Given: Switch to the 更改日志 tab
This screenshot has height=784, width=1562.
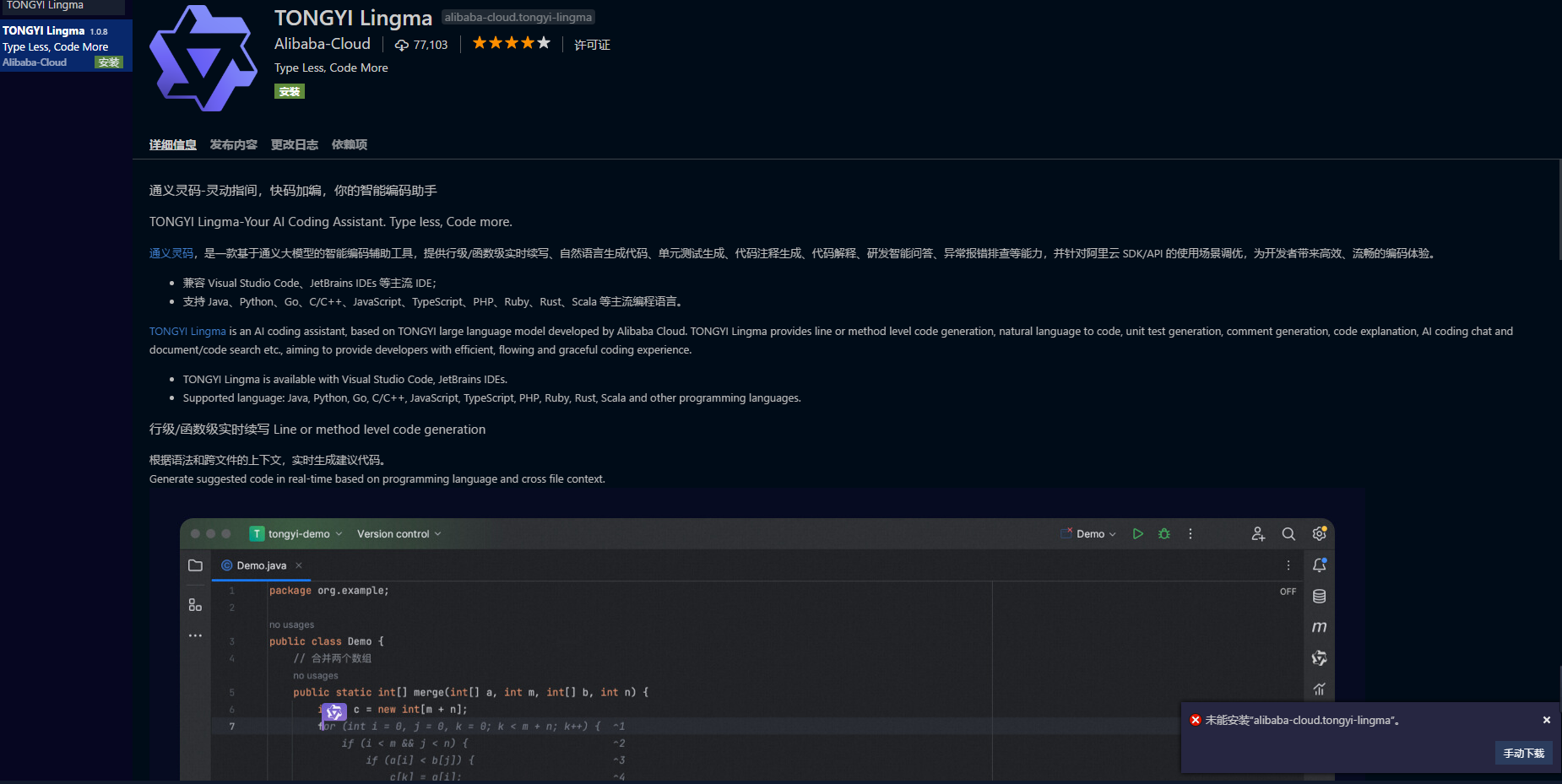Looking at the screenshot, I should (x=295, y=144).
